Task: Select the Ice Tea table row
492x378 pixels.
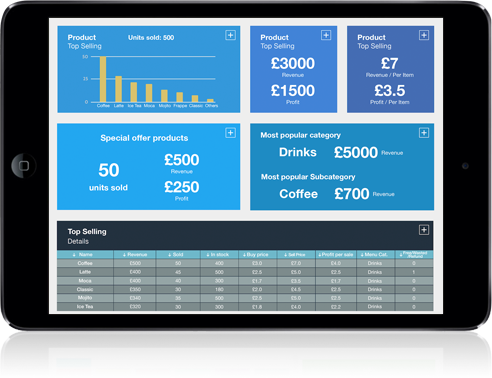Action: point(245,306)
